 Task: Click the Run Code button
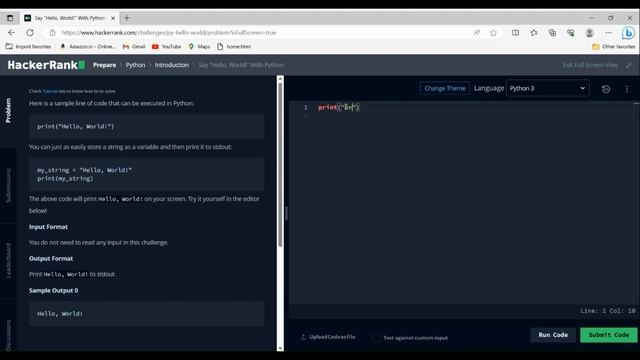click(x=553, y=335)
